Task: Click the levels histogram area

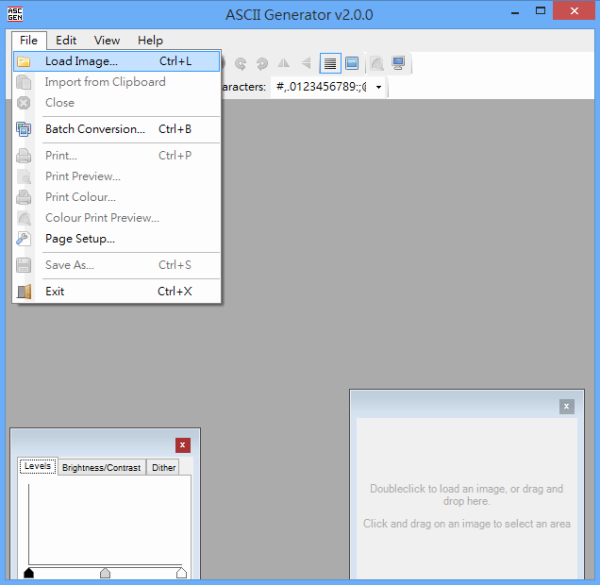Action: pyautogui.click(x=105, y=524)
